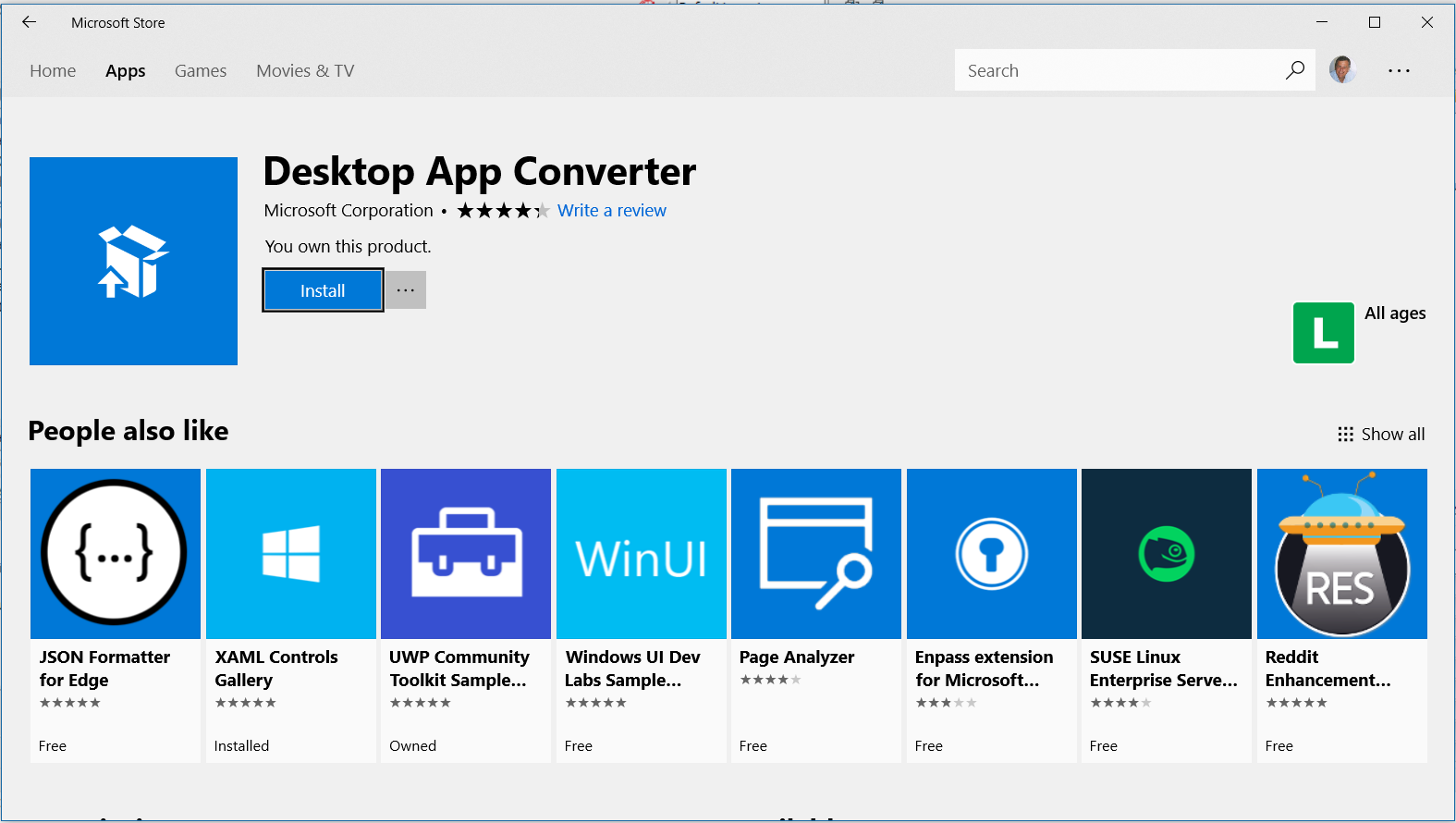
Task: Open Windows UI Dev Labs WinUI icon
Action: [642, 554]
